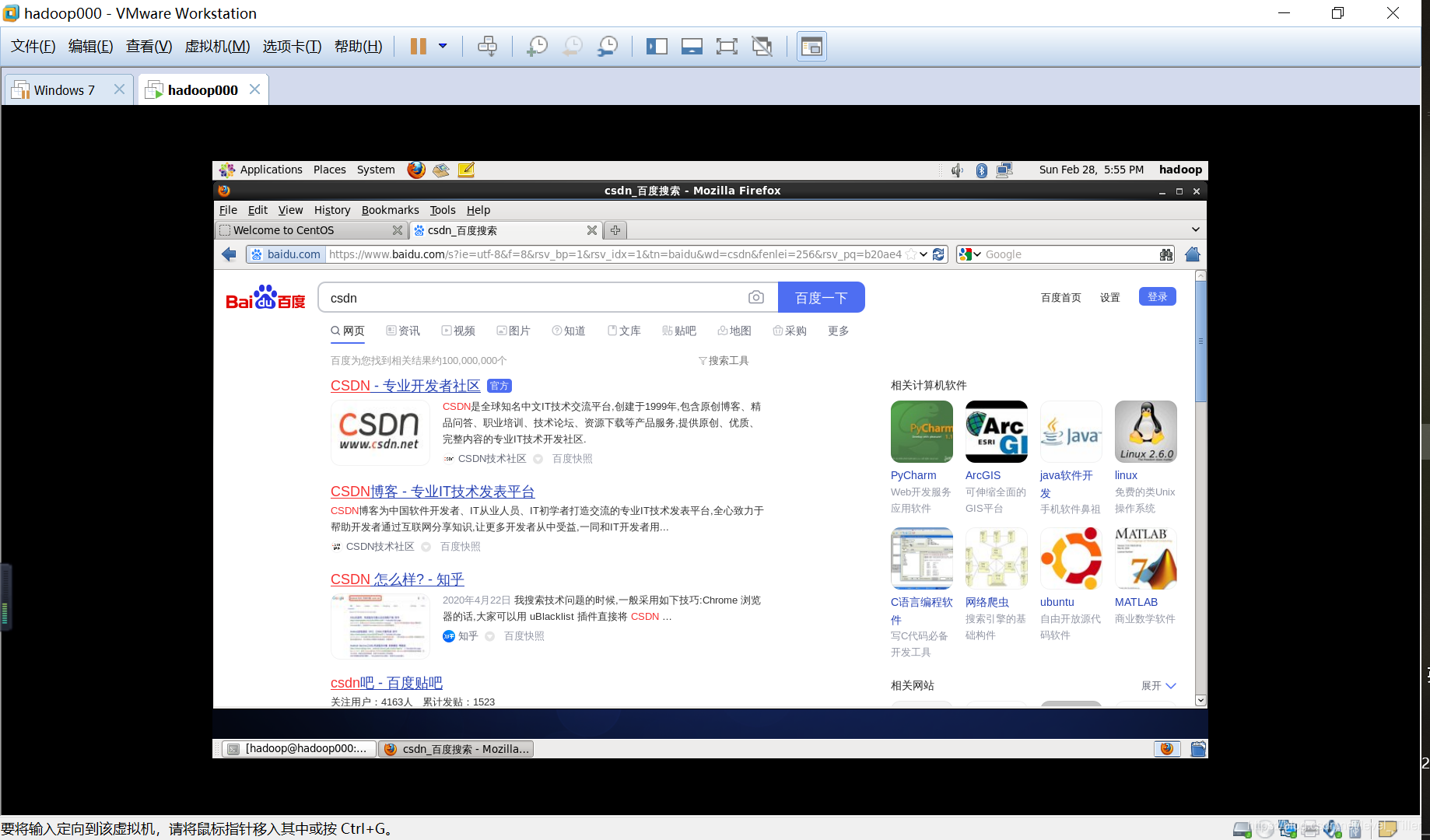
Task: Open the URL history dropdown arrow
Action: click(x=924, y=254)
